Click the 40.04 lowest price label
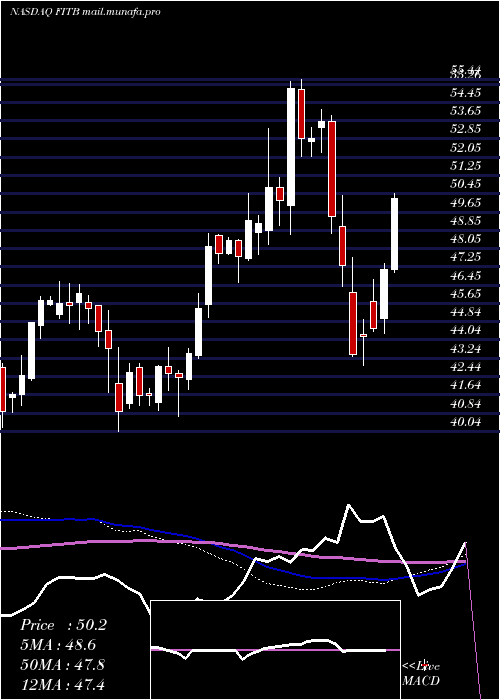The image size is (500, 700). (x=466, y=421)
